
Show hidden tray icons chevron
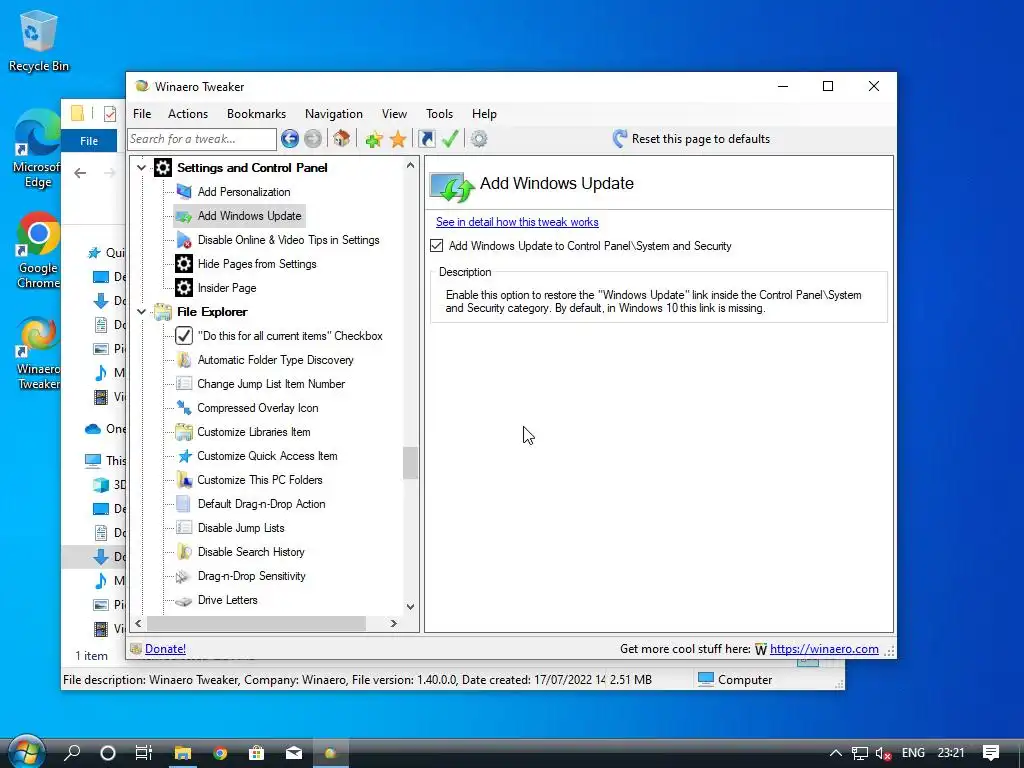point(835,753)
